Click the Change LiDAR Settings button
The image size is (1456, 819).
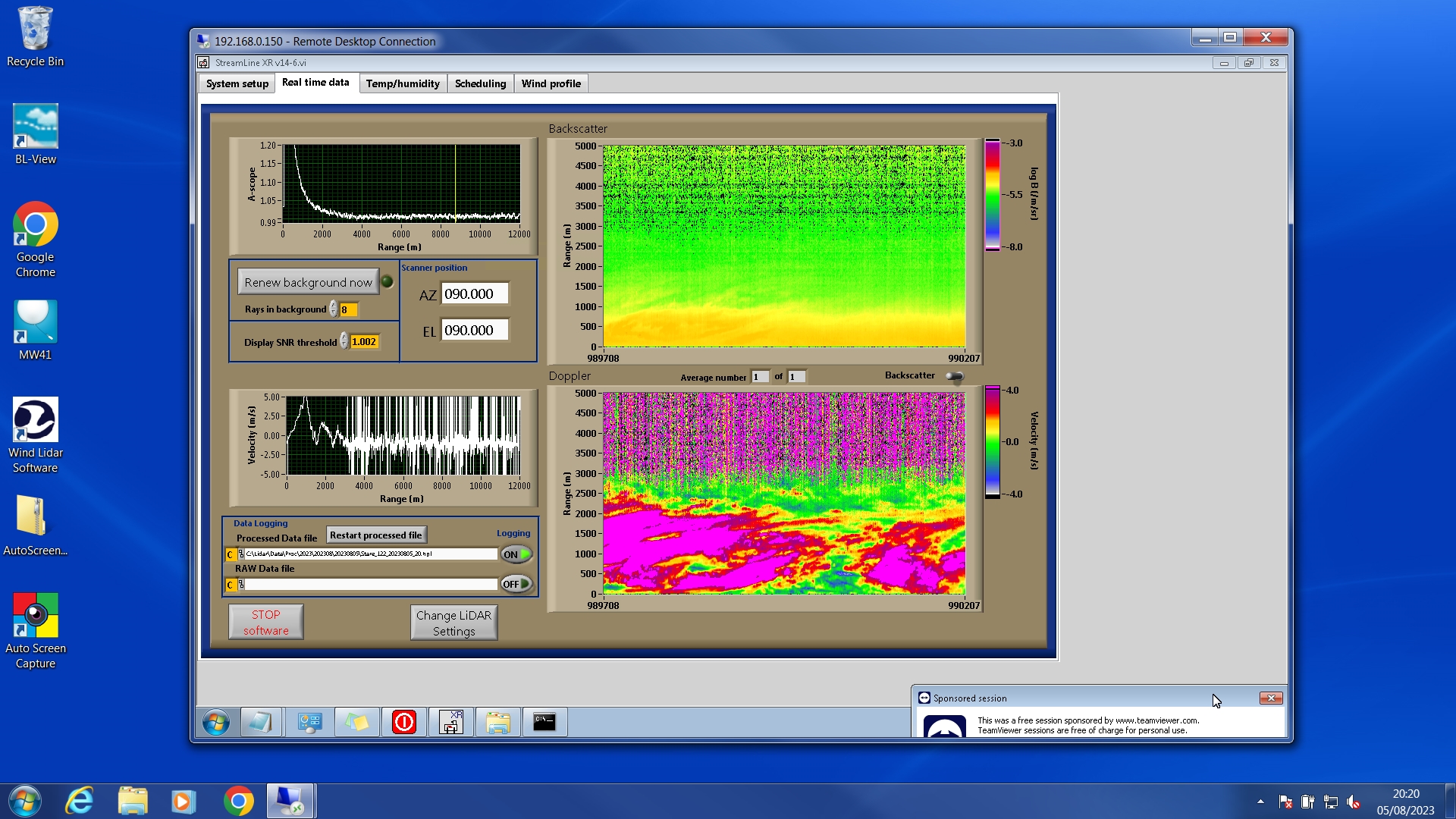[453, 623]
